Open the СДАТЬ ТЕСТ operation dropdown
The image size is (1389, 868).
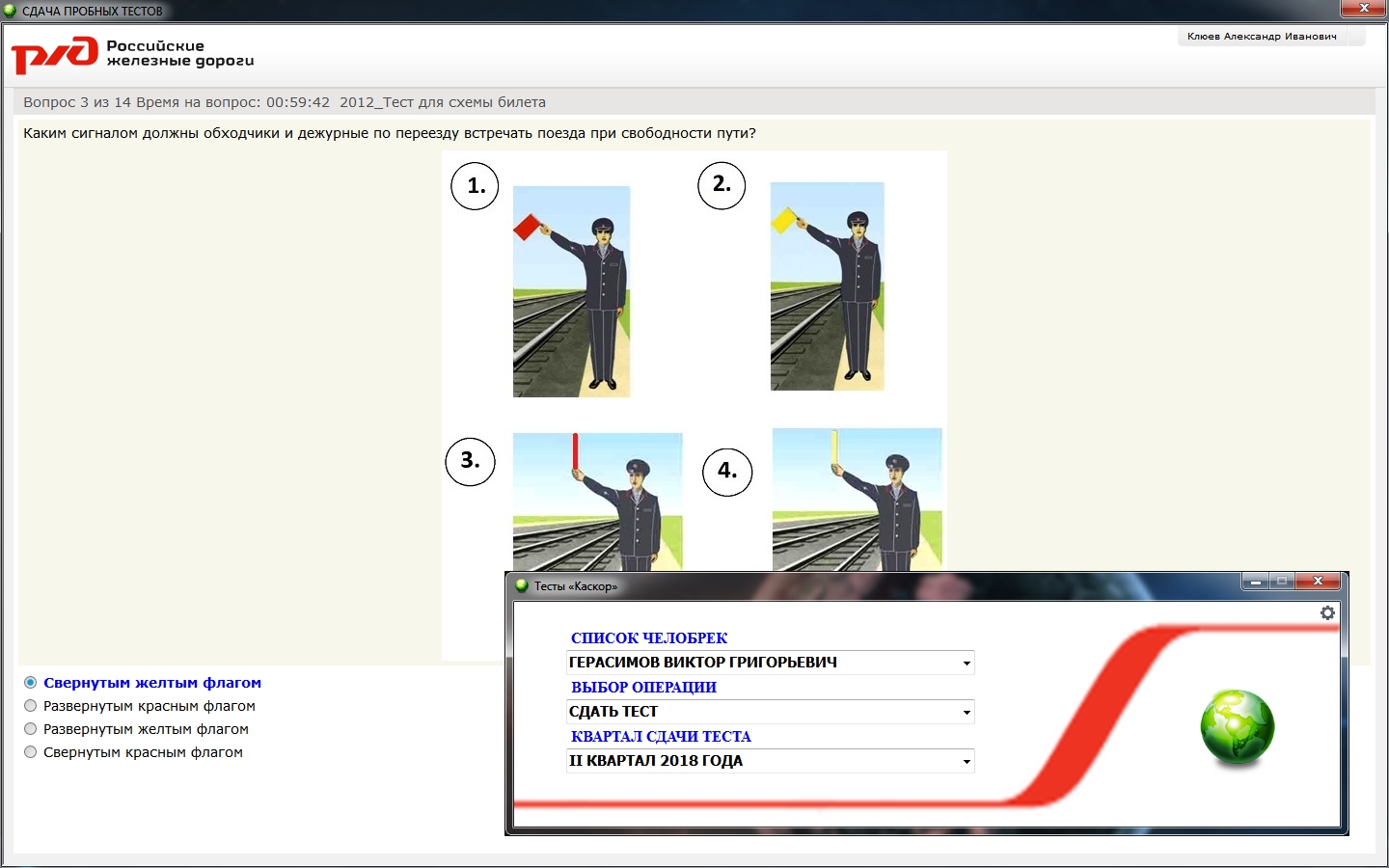pos(770,712)
